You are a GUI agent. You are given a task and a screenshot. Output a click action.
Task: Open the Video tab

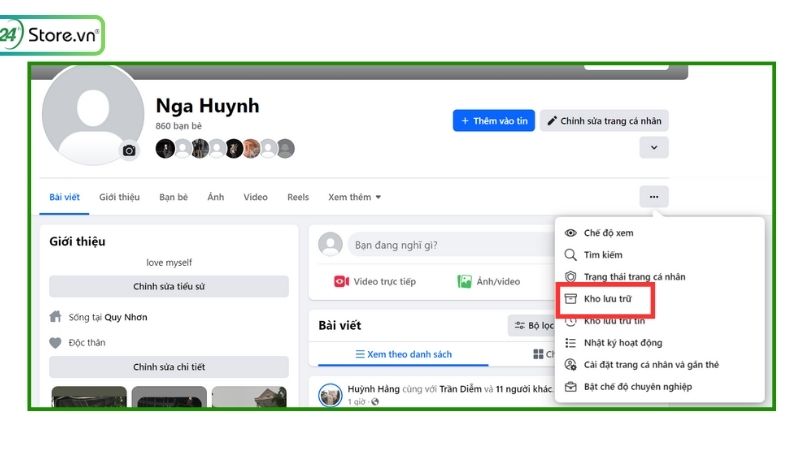pos(256,197)
